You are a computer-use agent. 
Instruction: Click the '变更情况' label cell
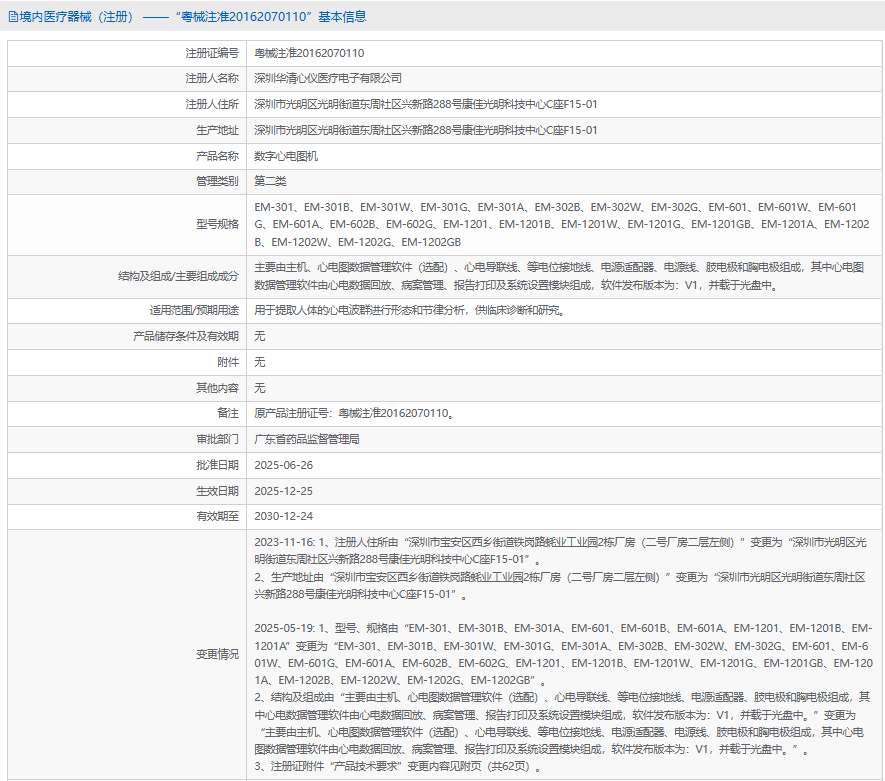pos(127,655)
